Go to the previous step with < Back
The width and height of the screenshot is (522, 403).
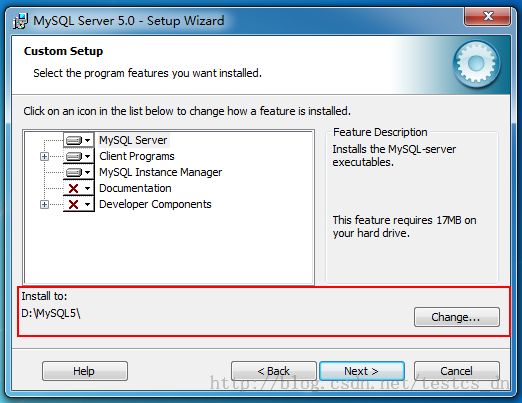click(274, 371)
